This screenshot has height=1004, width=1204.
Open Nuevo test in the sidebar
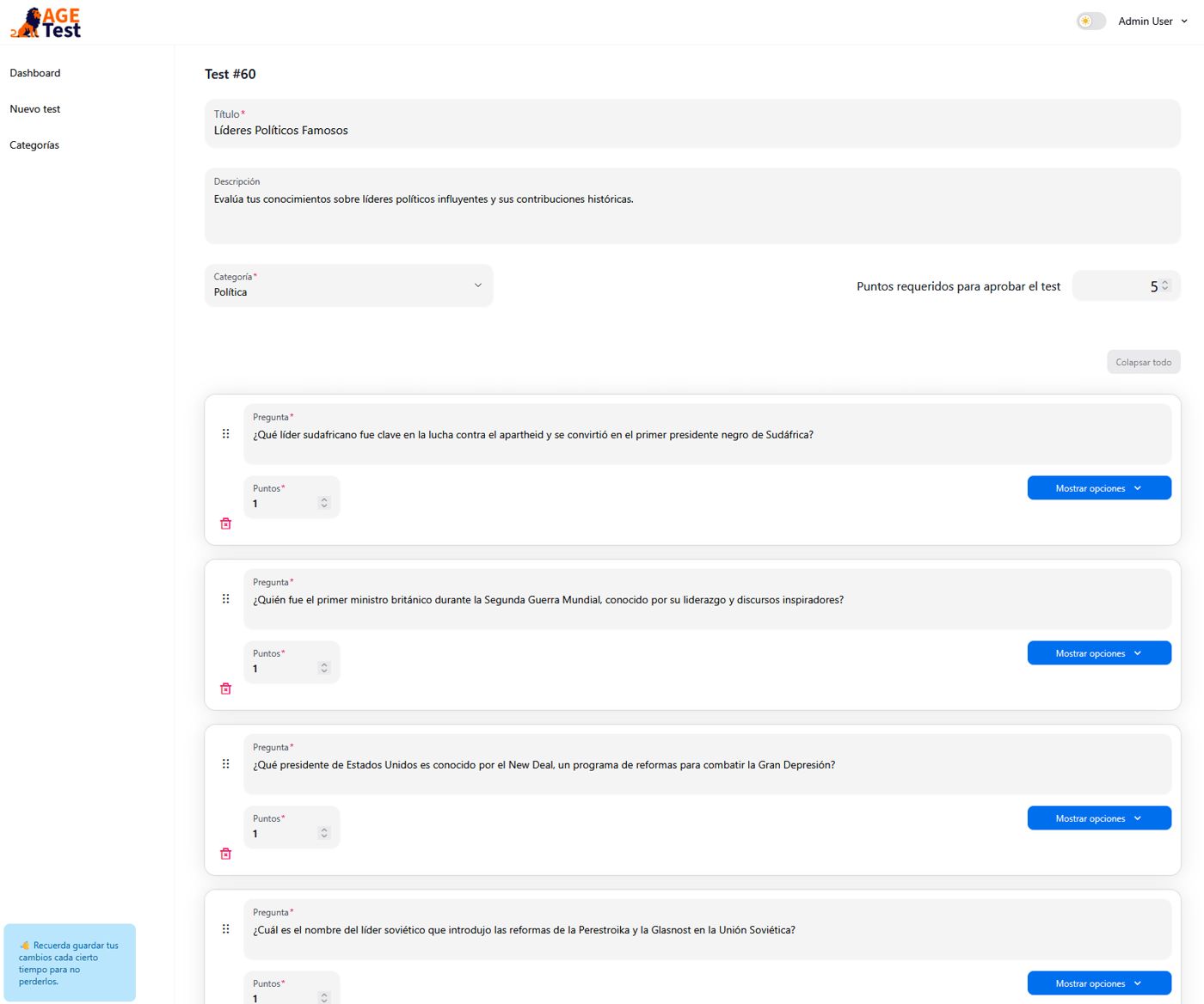pos(35,109)
